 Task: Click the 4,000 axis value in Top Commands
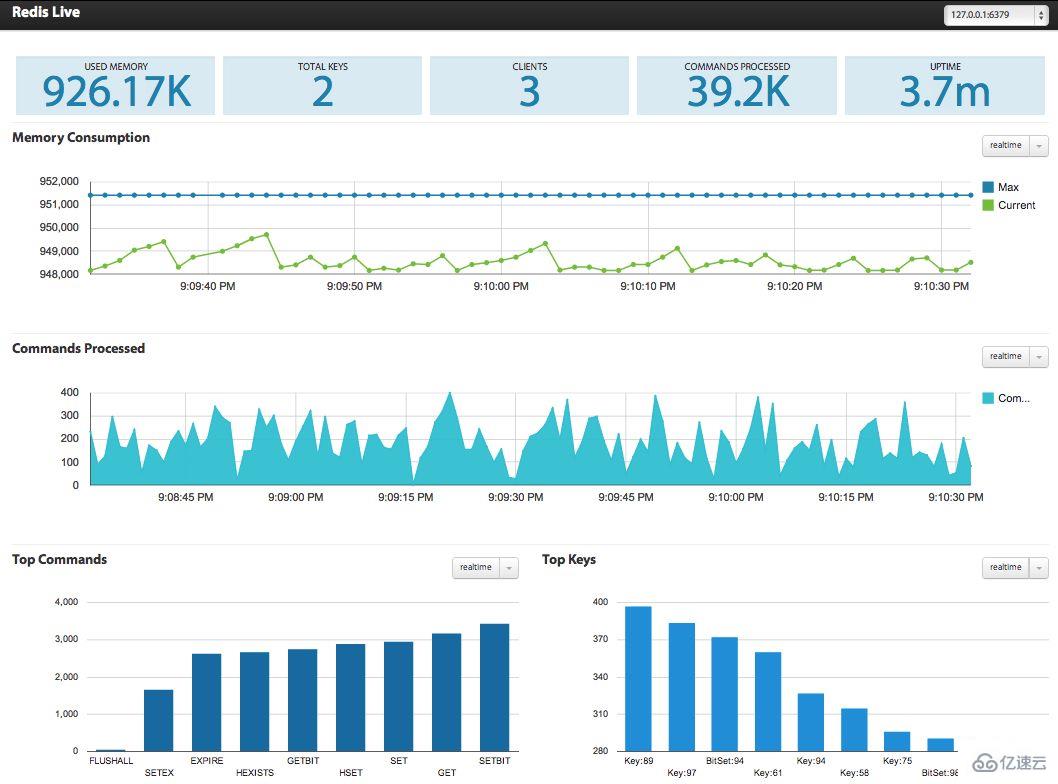coord(66,602)
